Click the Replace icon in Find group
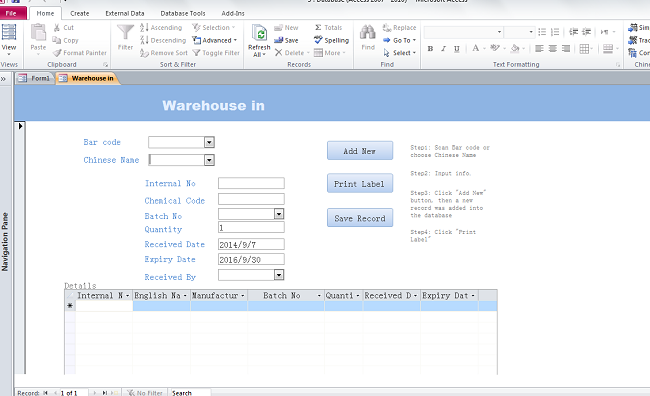Screen dimensions: 650x396 [x=386, y=27]
